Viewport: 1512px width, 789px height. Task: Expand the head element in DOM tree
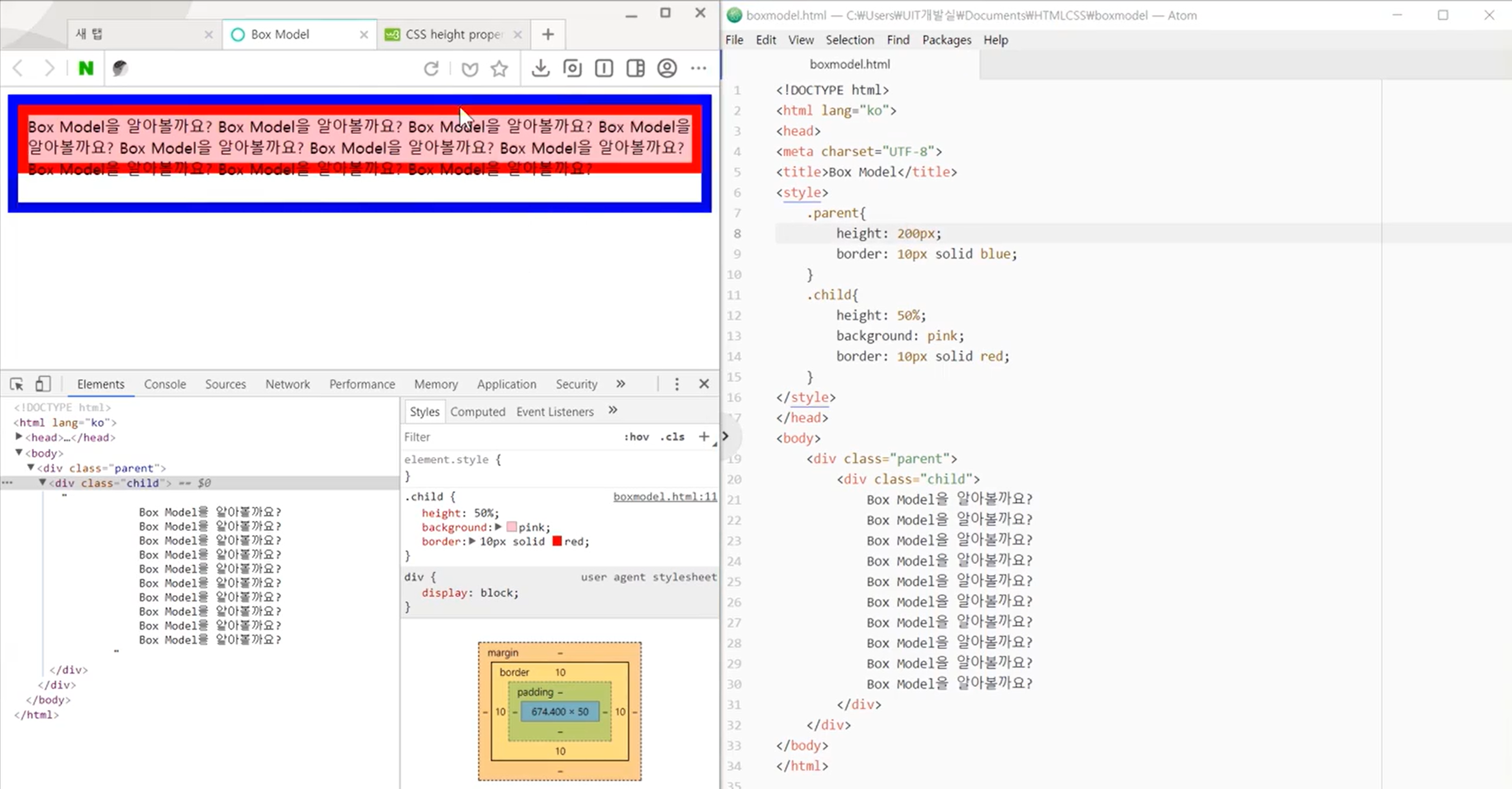[19, 437]
